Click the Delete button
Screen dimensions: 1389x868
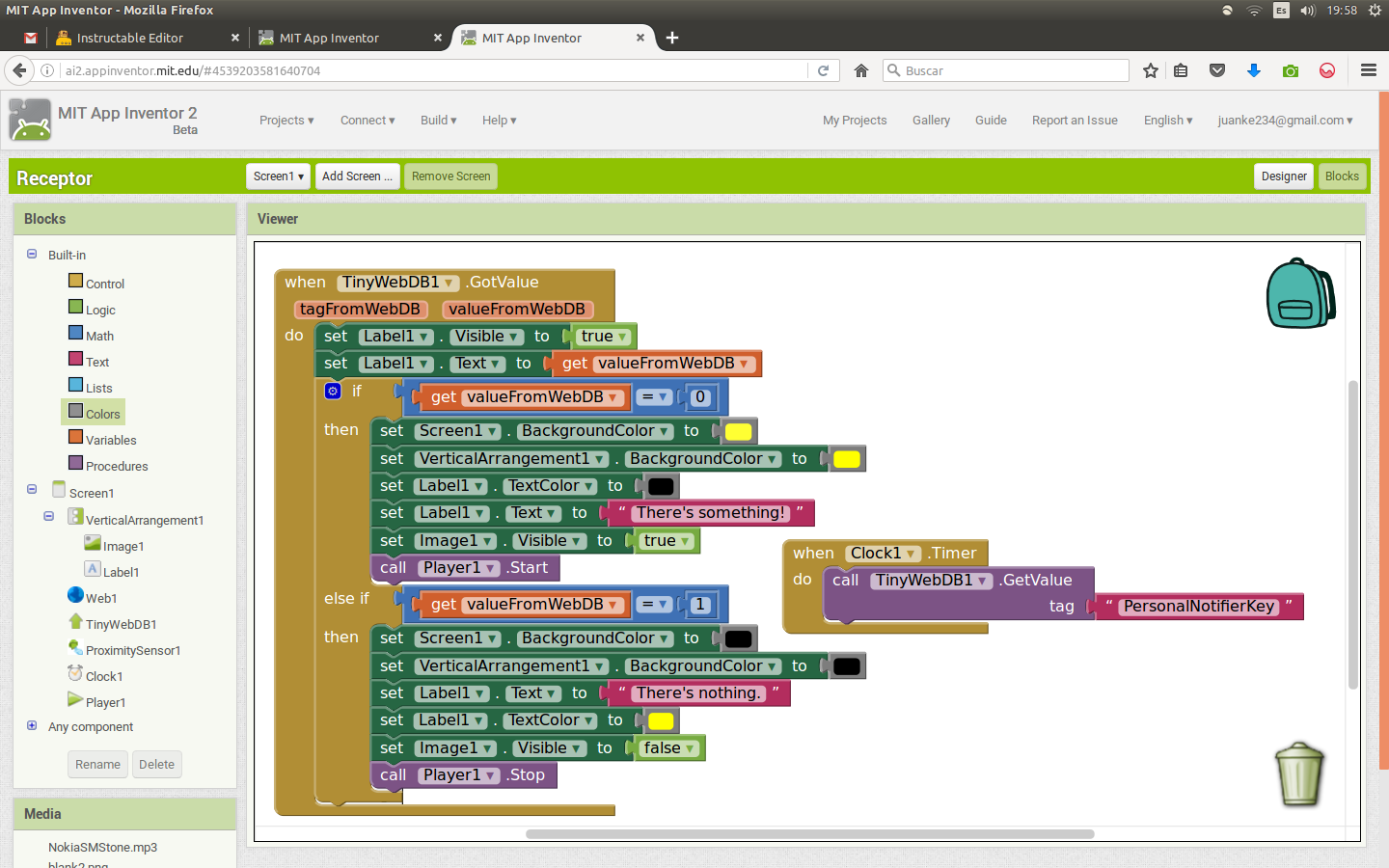pyautogui.click(x=156, y=765)
